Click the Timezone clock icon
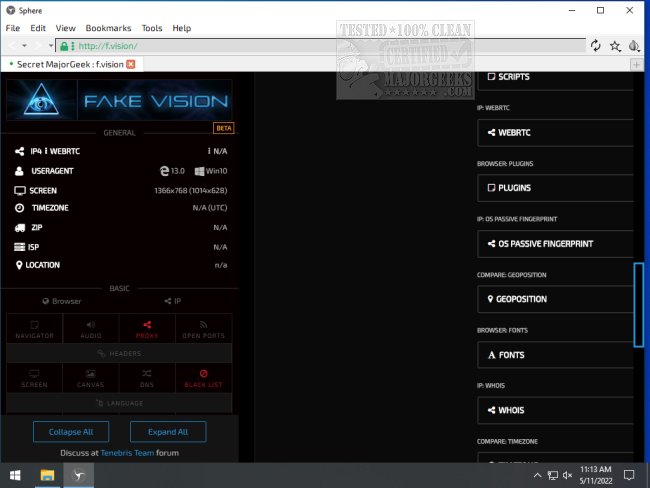The image size is (650, 488). click(x=19, y=208)
